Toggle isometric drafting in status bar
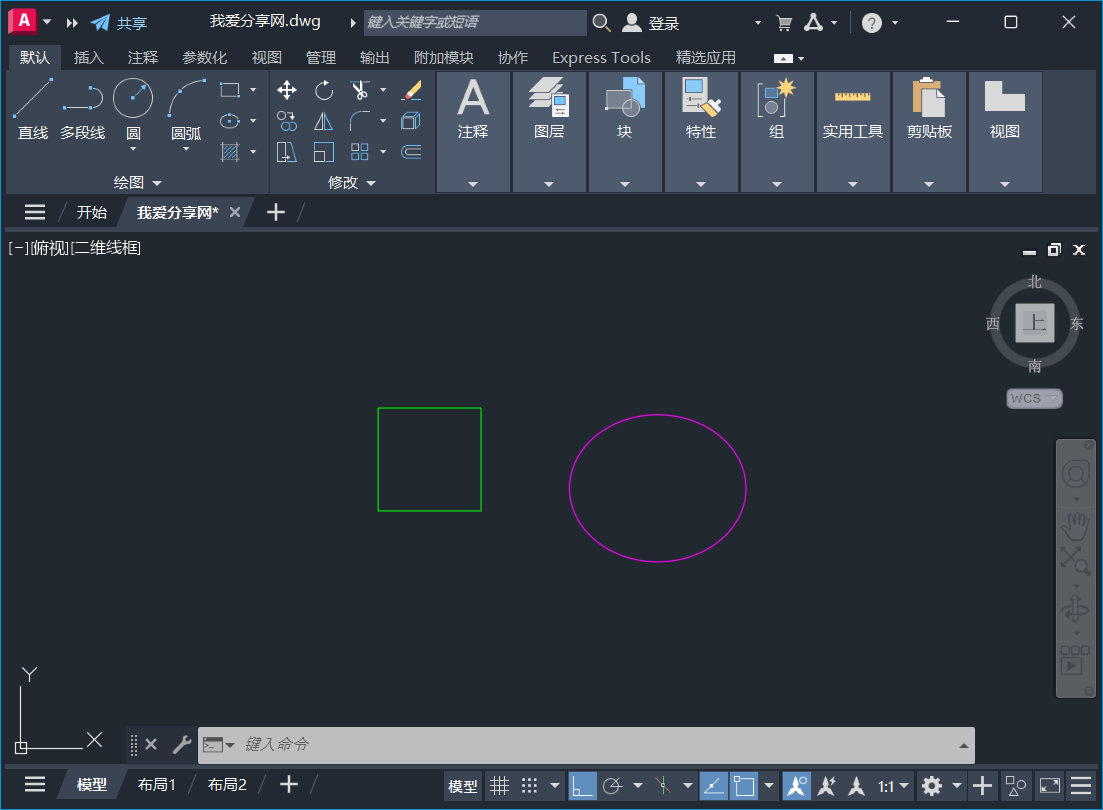The height and width of the screenshot is (810, 1103). 662,785
